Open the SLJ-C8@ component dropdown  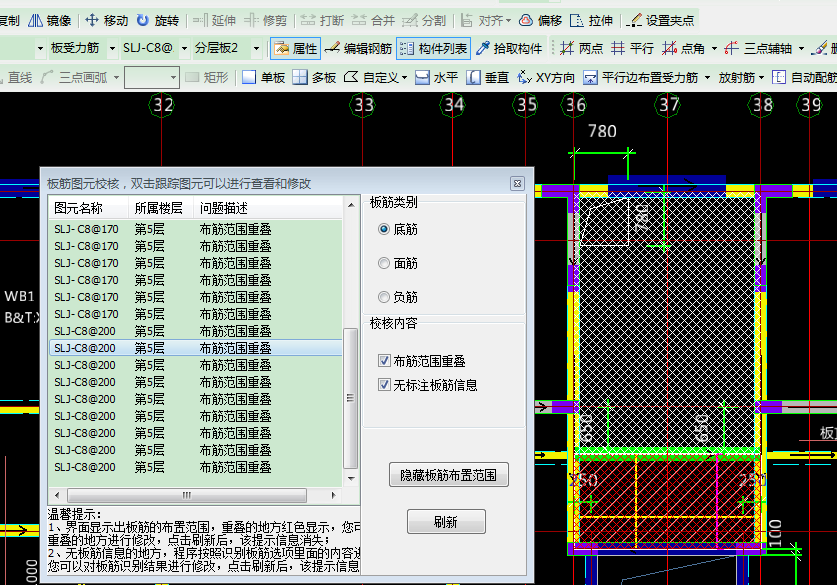click(x=185, y=49)
